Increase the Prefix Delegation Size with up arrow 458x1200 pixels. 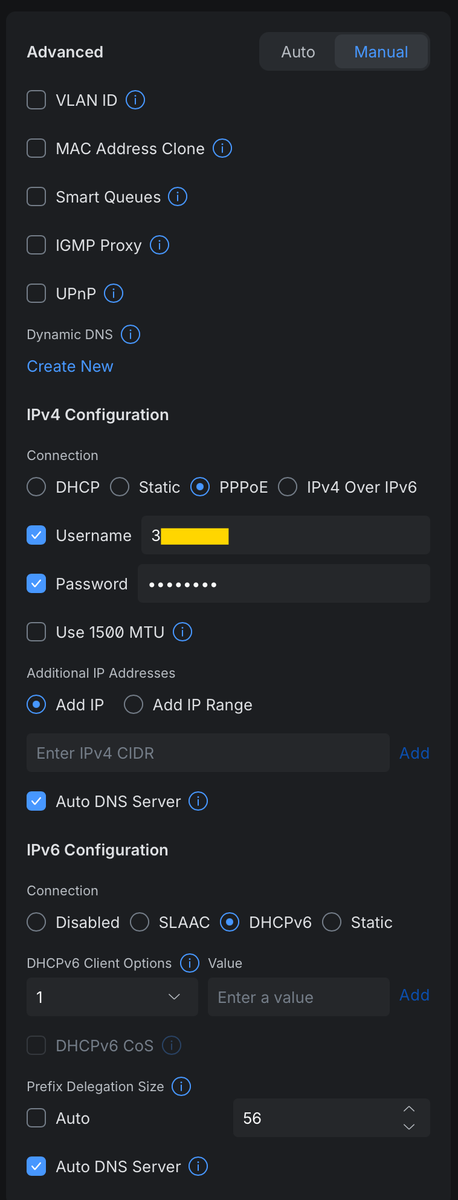click(x=408, y=1110)
